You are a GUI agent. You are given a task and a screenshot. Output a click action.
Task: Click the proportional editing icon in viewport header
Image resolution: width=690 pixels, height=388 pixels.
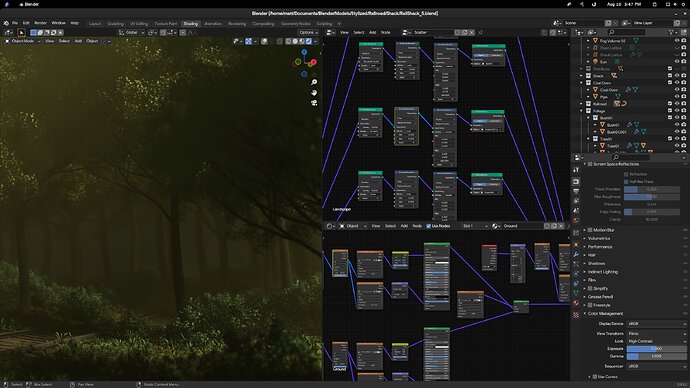coord(183,33)
